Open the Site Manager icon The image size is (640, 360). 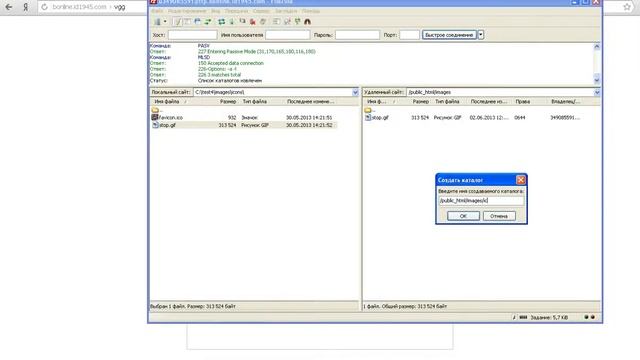[x=157, y=22]
